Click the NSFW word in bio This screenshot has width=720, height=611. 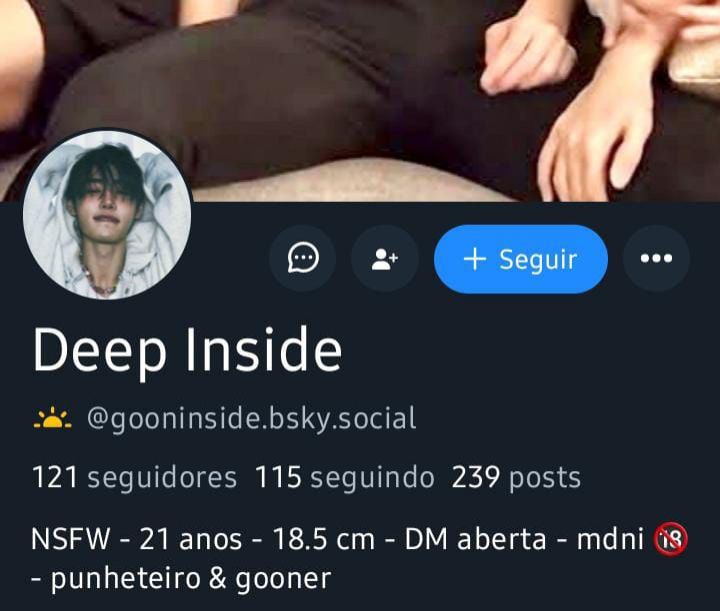click(71, 539)
